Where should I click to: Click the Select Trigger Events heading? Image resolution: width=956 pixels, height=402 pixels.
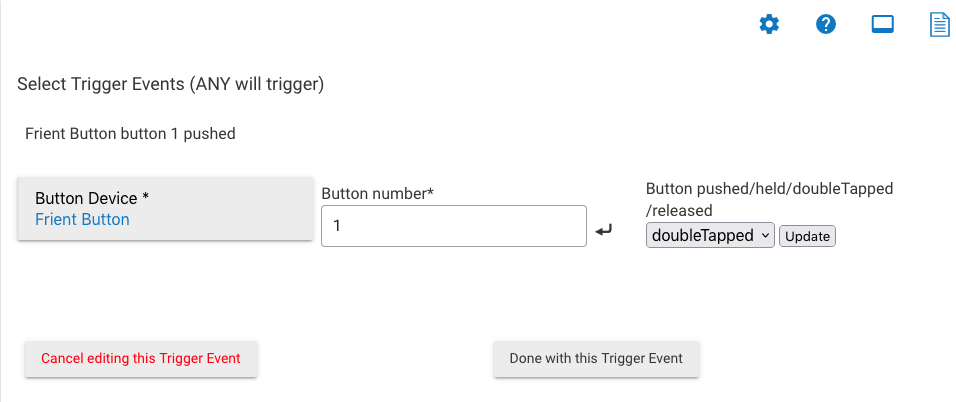click(170, 85)
